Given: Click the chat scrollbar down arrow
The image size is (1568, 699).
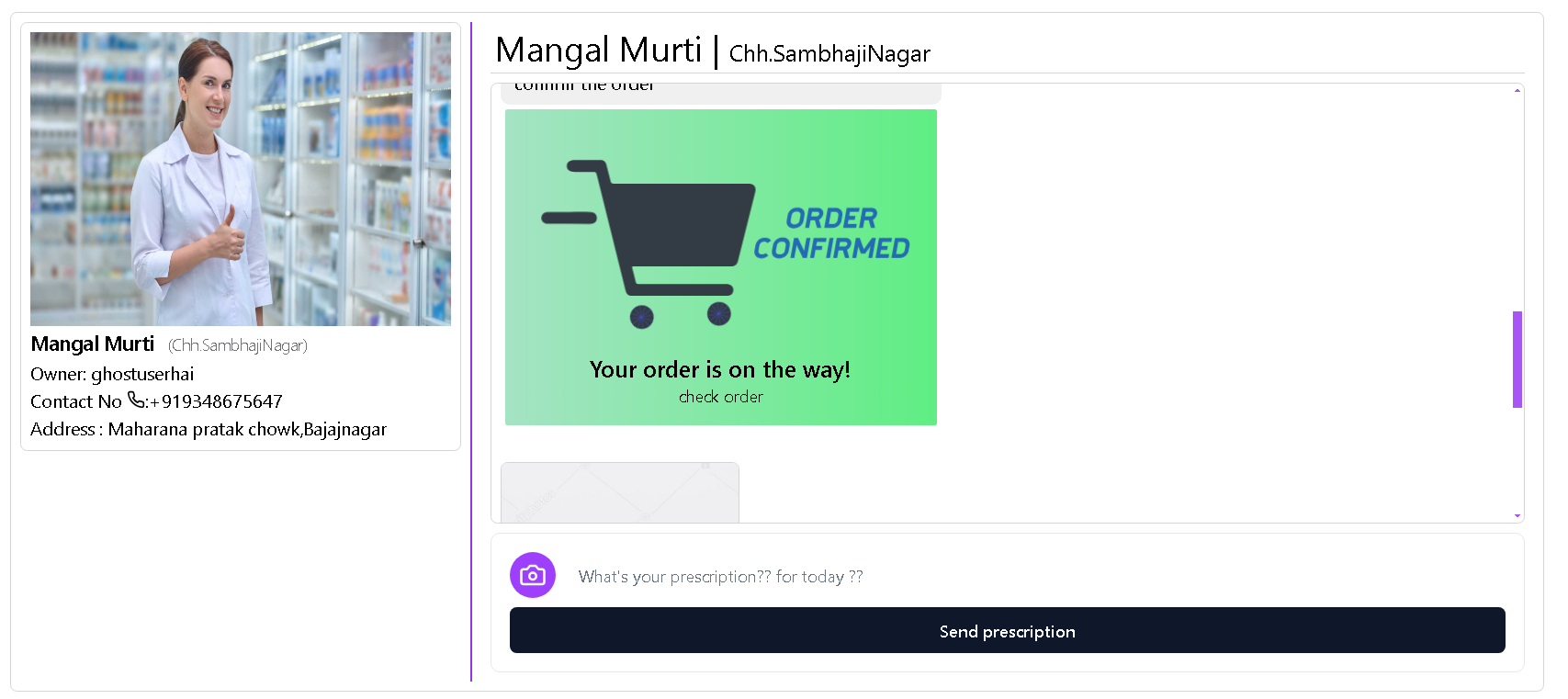Looking at the screenshot, I should tap(1517, 516).
